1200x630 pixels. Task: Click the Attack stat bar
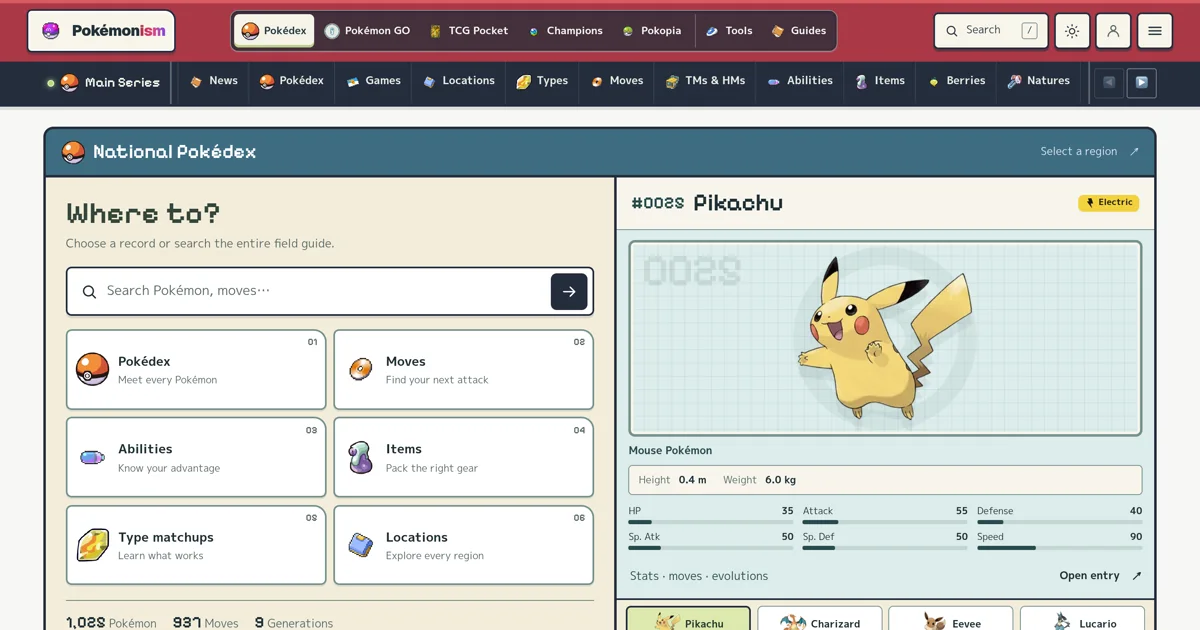(885, 522)
